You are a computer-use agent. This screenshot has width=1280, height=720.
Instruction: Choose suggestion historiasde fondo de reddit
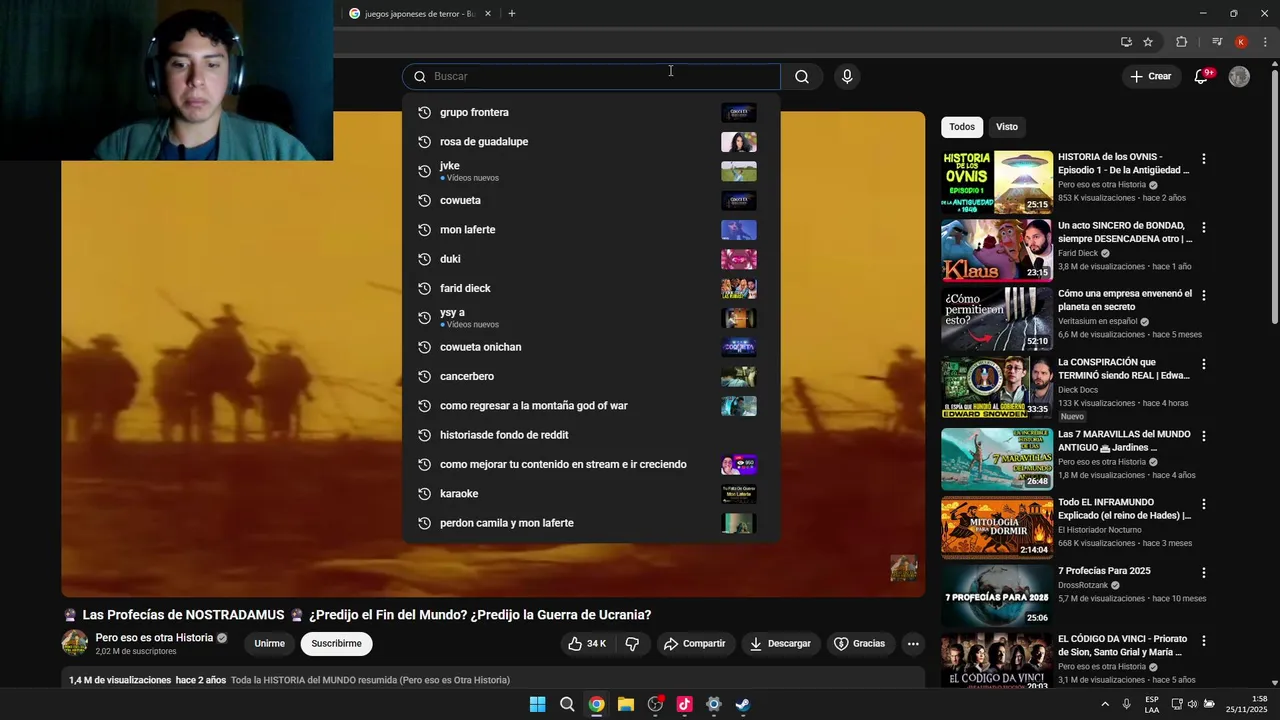click(591, 435)
